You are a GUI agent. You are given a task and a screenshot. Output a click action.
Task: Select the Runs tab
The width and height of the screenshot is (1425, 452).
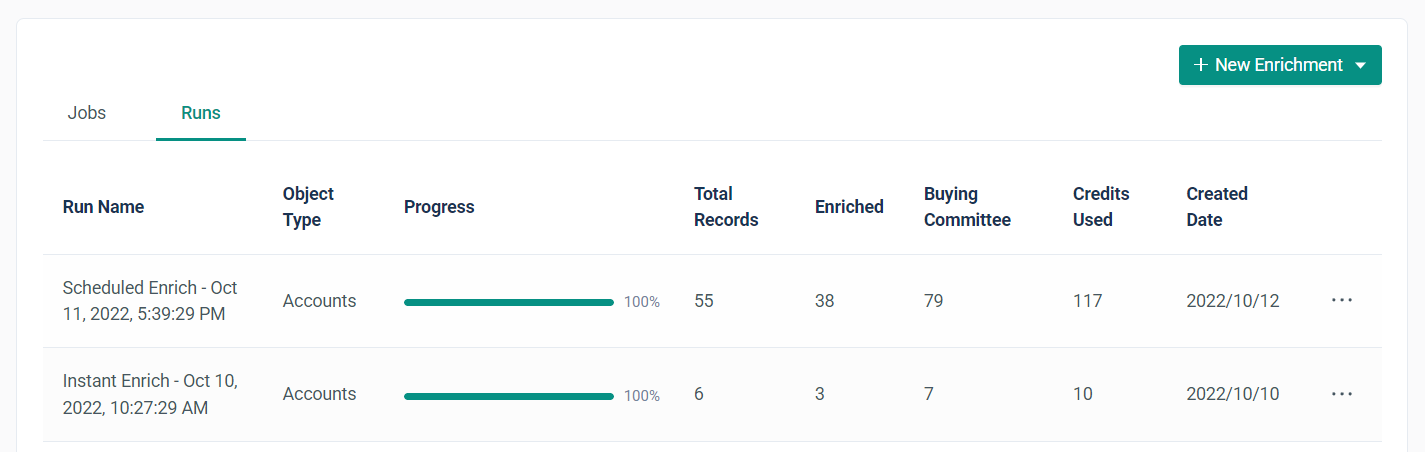(201, 113)
